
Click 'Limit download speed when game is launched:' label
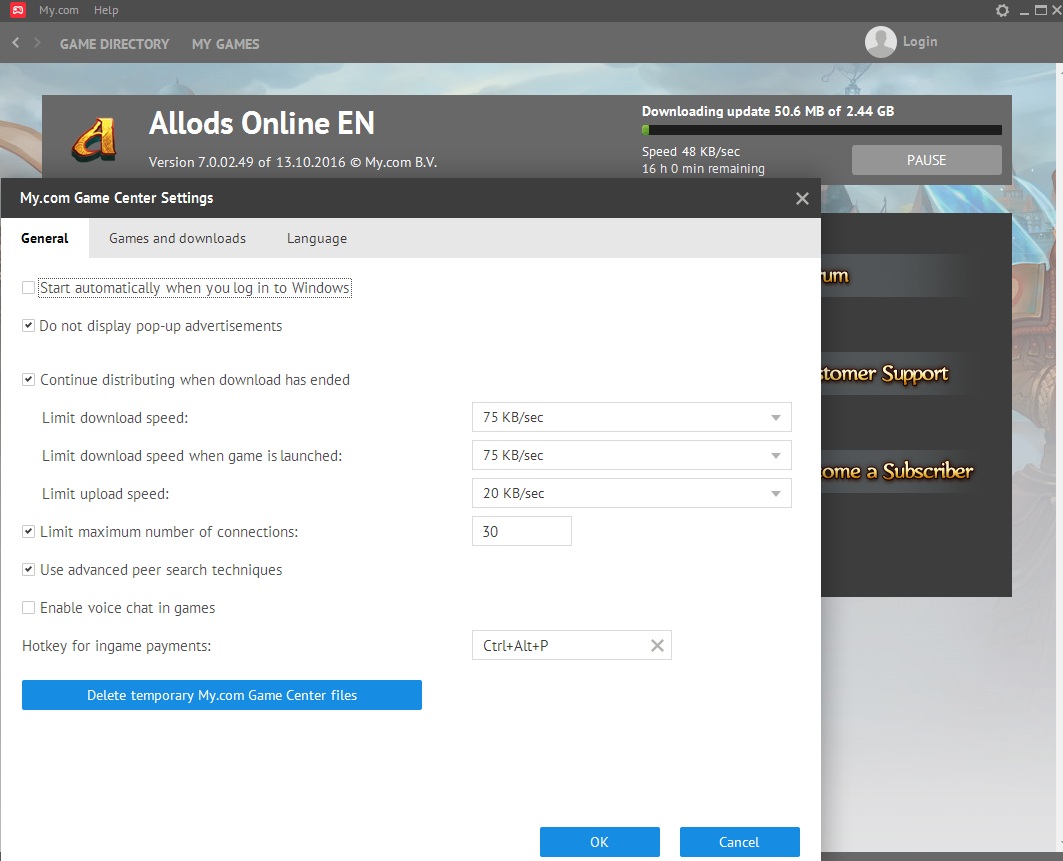(x=192, y=456)
